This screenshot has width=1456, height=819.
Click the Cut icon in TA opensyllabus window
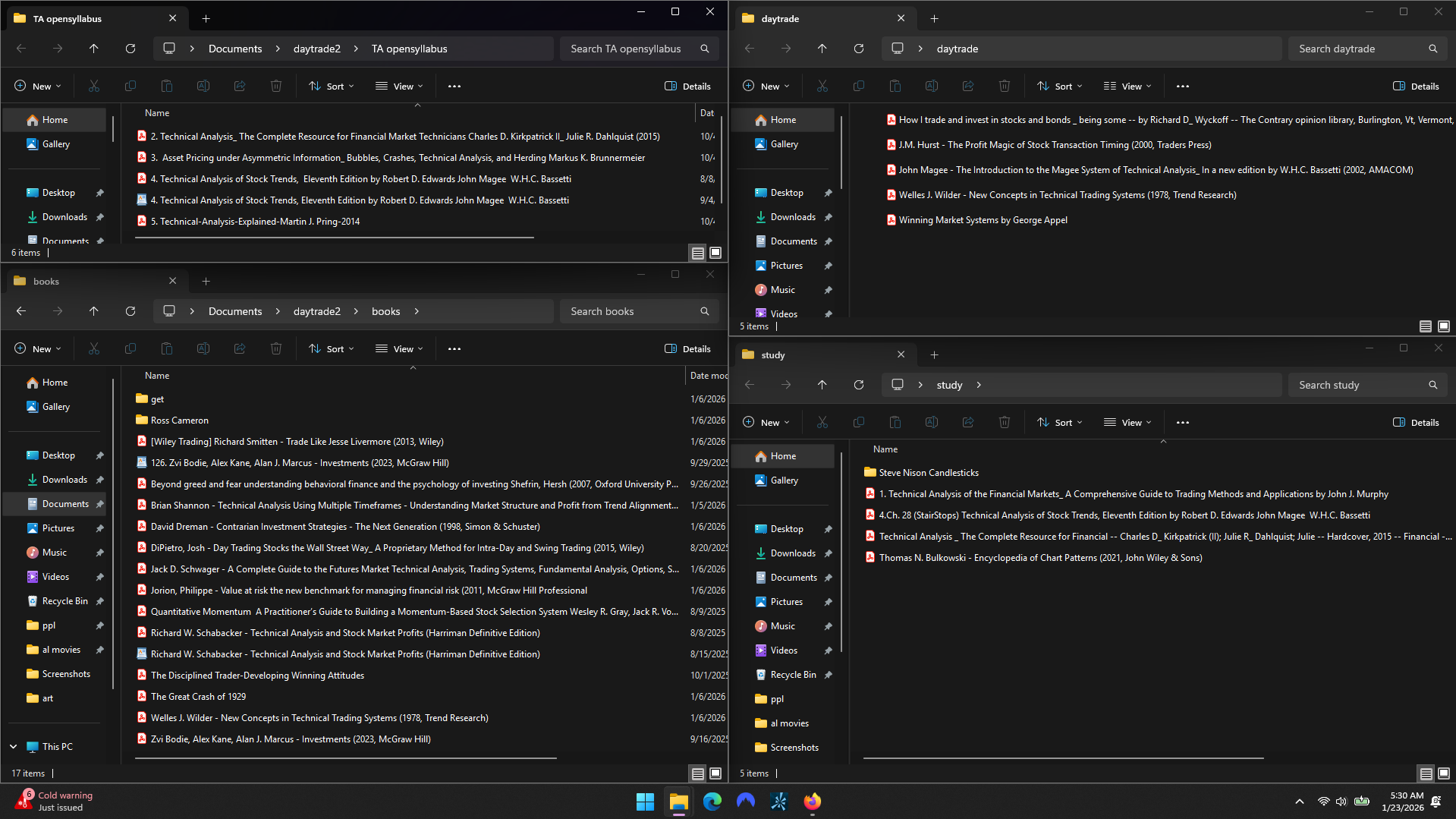(x=94, y=87)
